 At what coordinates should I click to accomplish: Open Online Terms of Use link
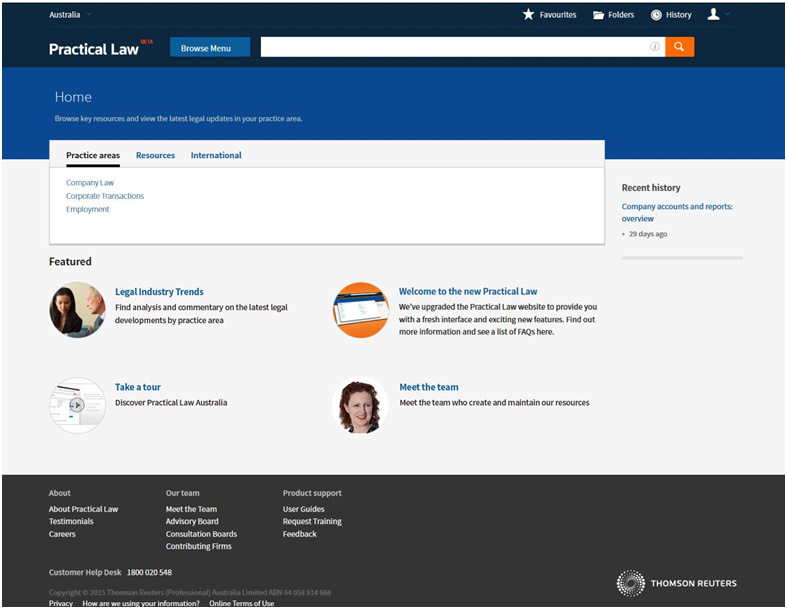point(241,603)
